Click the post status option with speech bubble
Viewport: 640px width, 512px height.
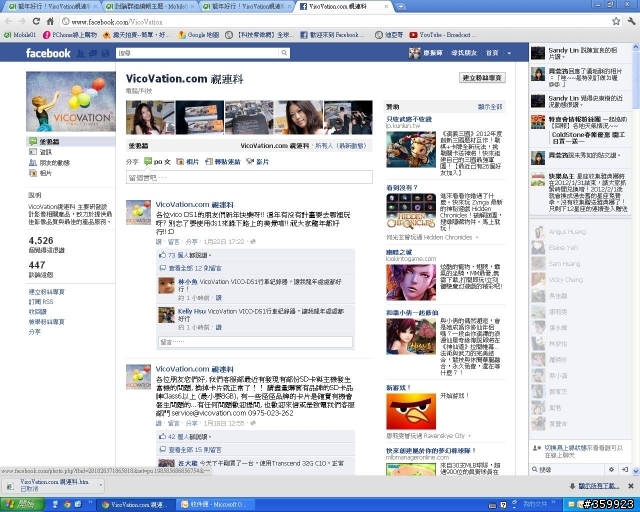(x=157, y=162)
